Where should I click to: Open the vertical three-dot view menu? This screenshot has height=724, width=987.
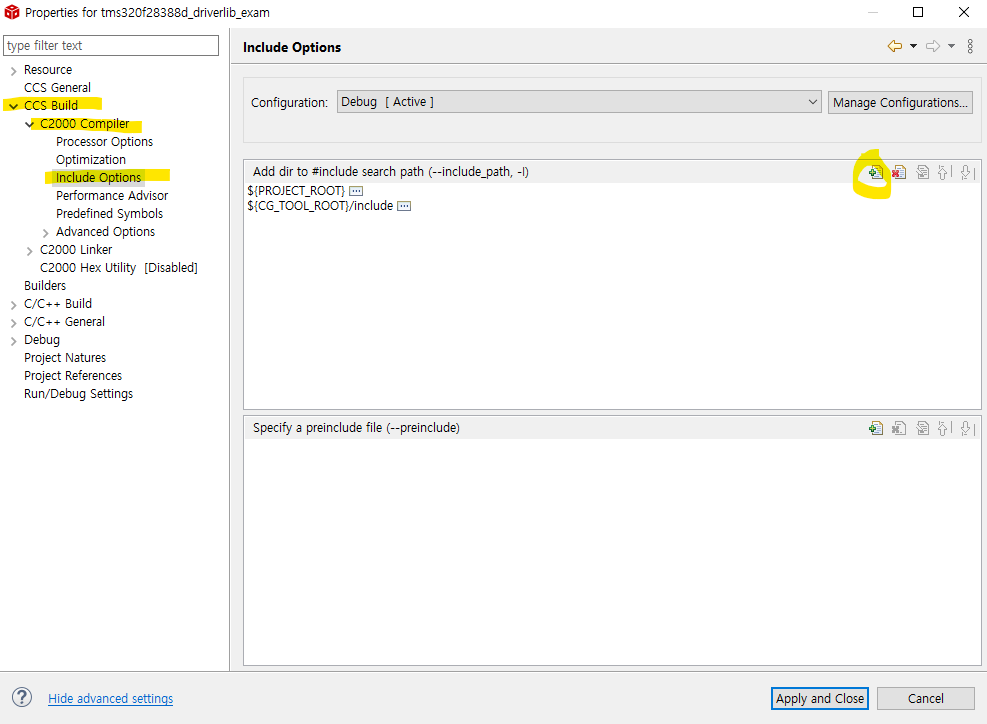pyautogui.click(x=968, y=46)
